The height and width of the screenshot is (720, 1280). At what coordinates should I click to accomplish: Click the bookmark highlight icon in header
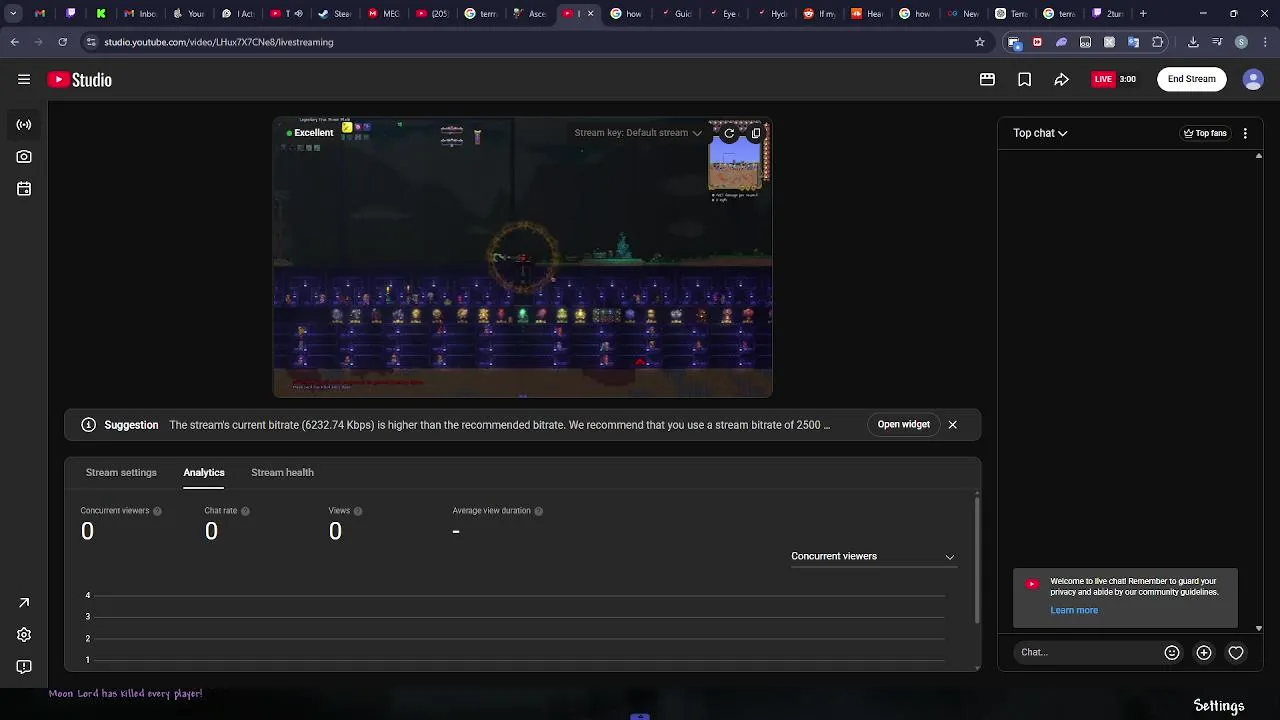click(x=1024, y=79)
